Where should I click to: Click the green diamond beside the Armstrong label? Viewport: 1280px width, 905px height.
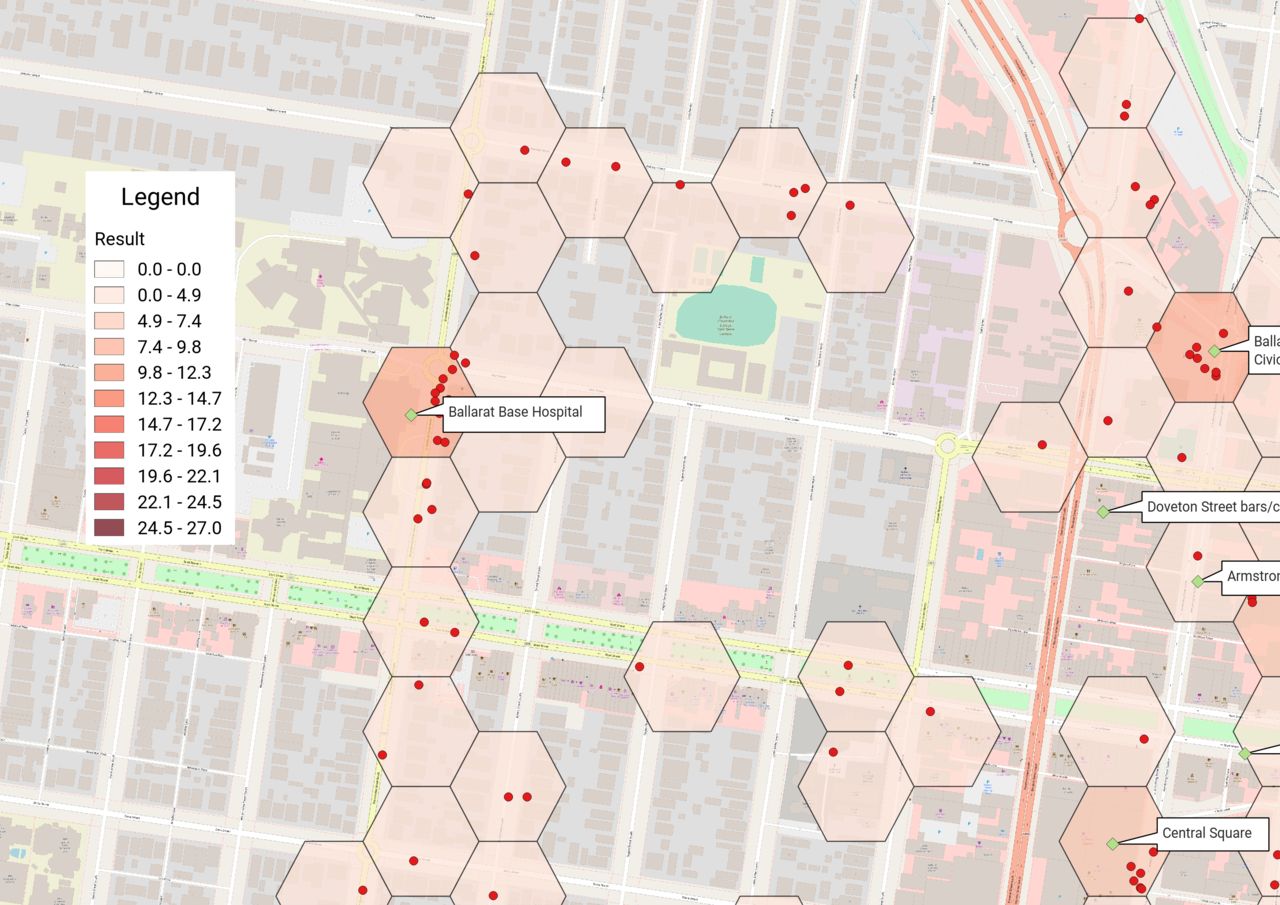[x=1197, y=581]
